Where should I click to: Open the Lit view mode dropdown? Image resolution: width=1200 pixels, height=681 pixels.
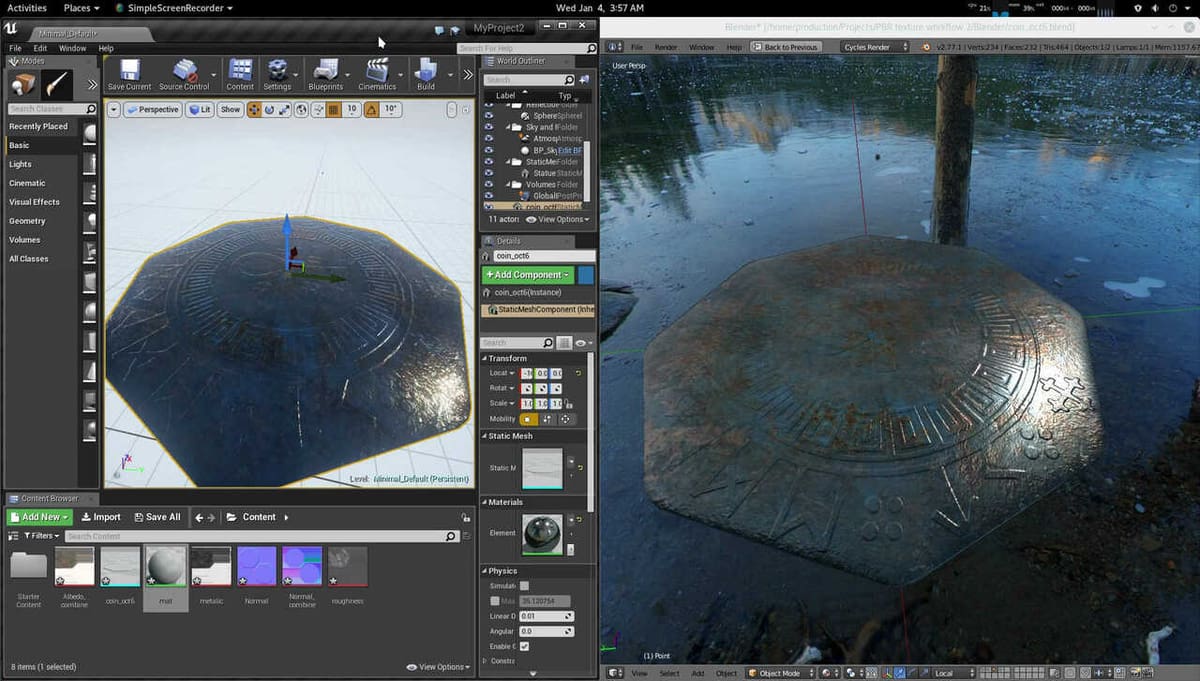[199, 109]
